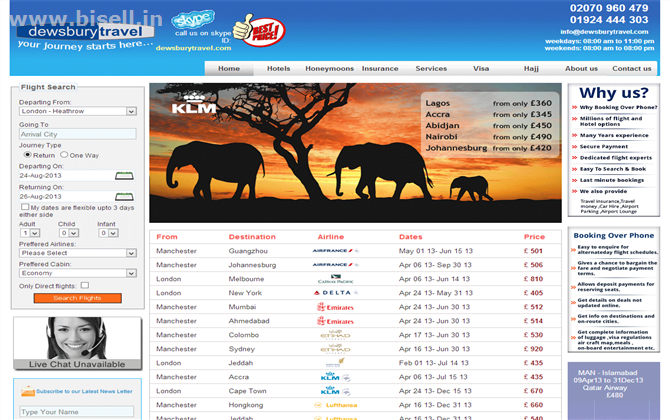670x420 pixels.
Task: Click the Best Price thumbs-up badge
Action: [259, 30]
